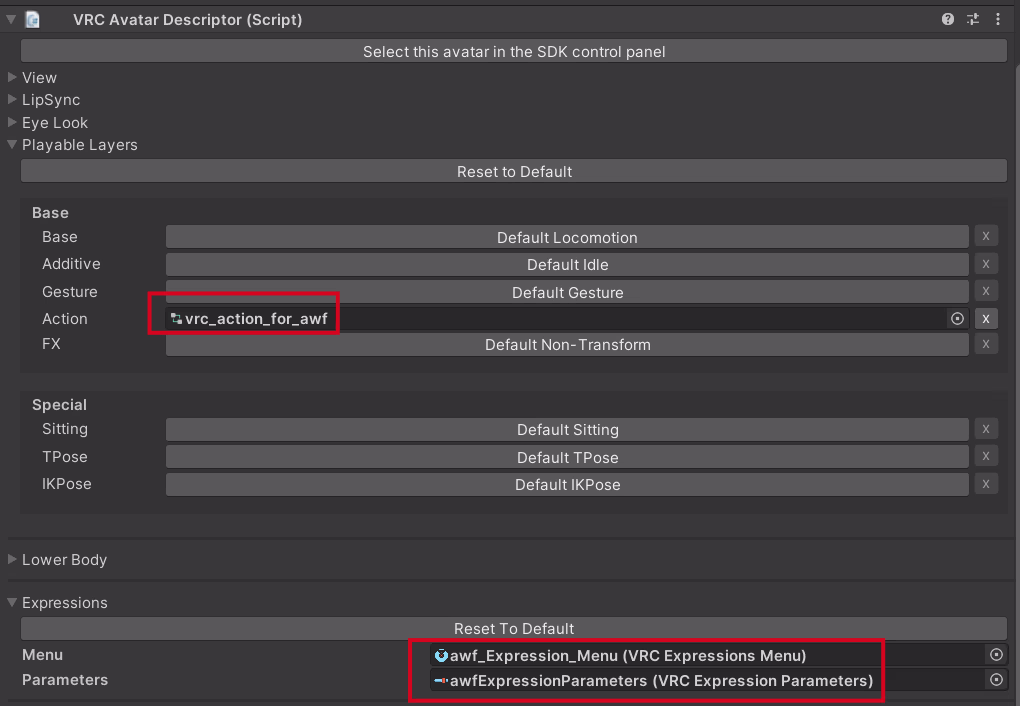
Task: Click the Default Gesture button
Action: 567,292
